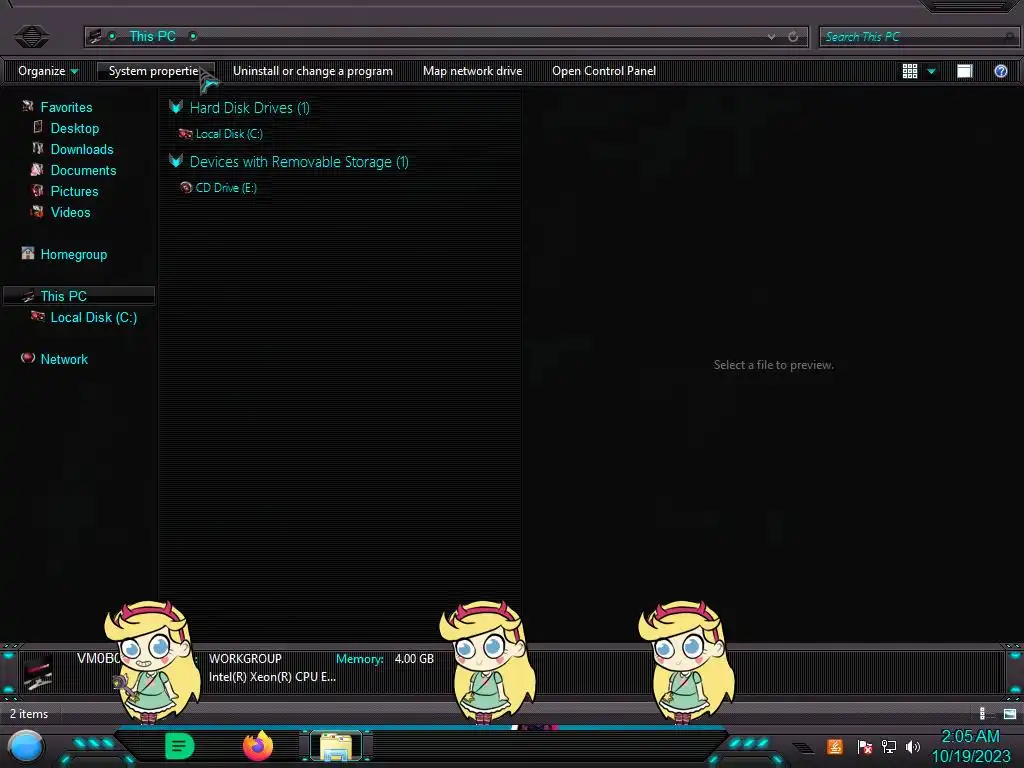
Task: Select Favorites in the navigation pane
Action: coord(66,107)
